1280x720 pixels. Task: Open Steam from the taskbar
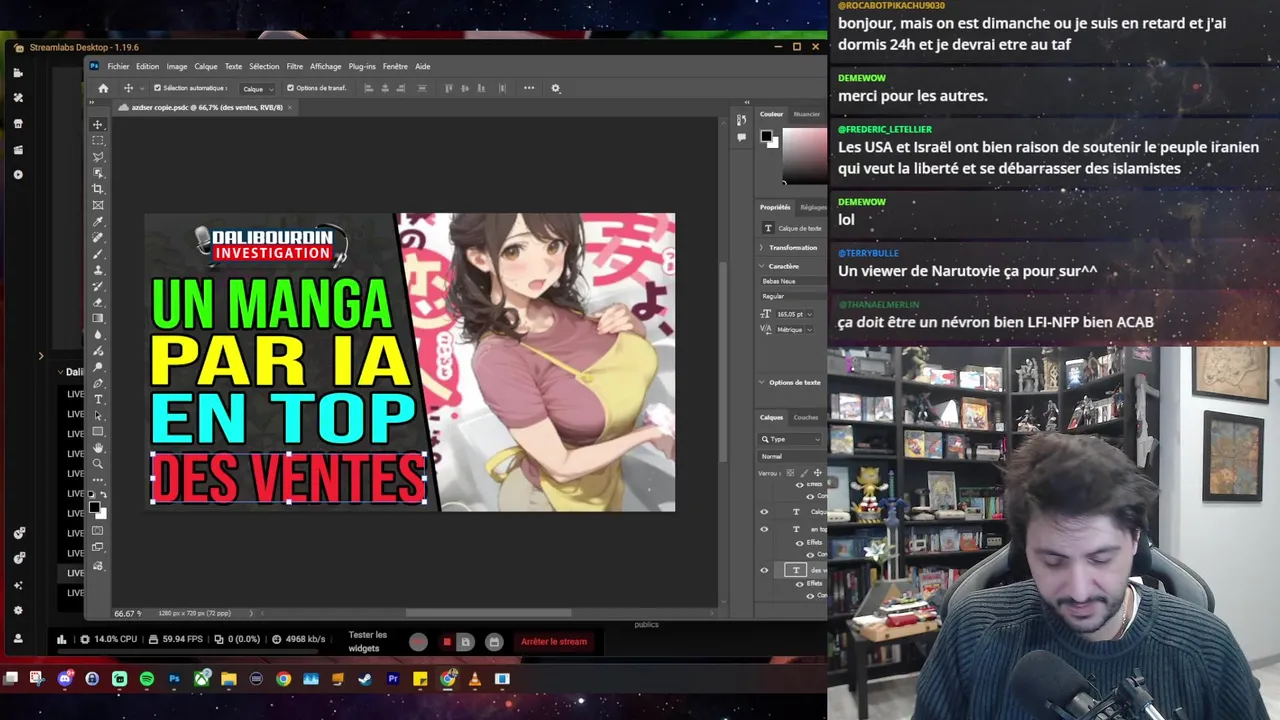coord(365,679)
